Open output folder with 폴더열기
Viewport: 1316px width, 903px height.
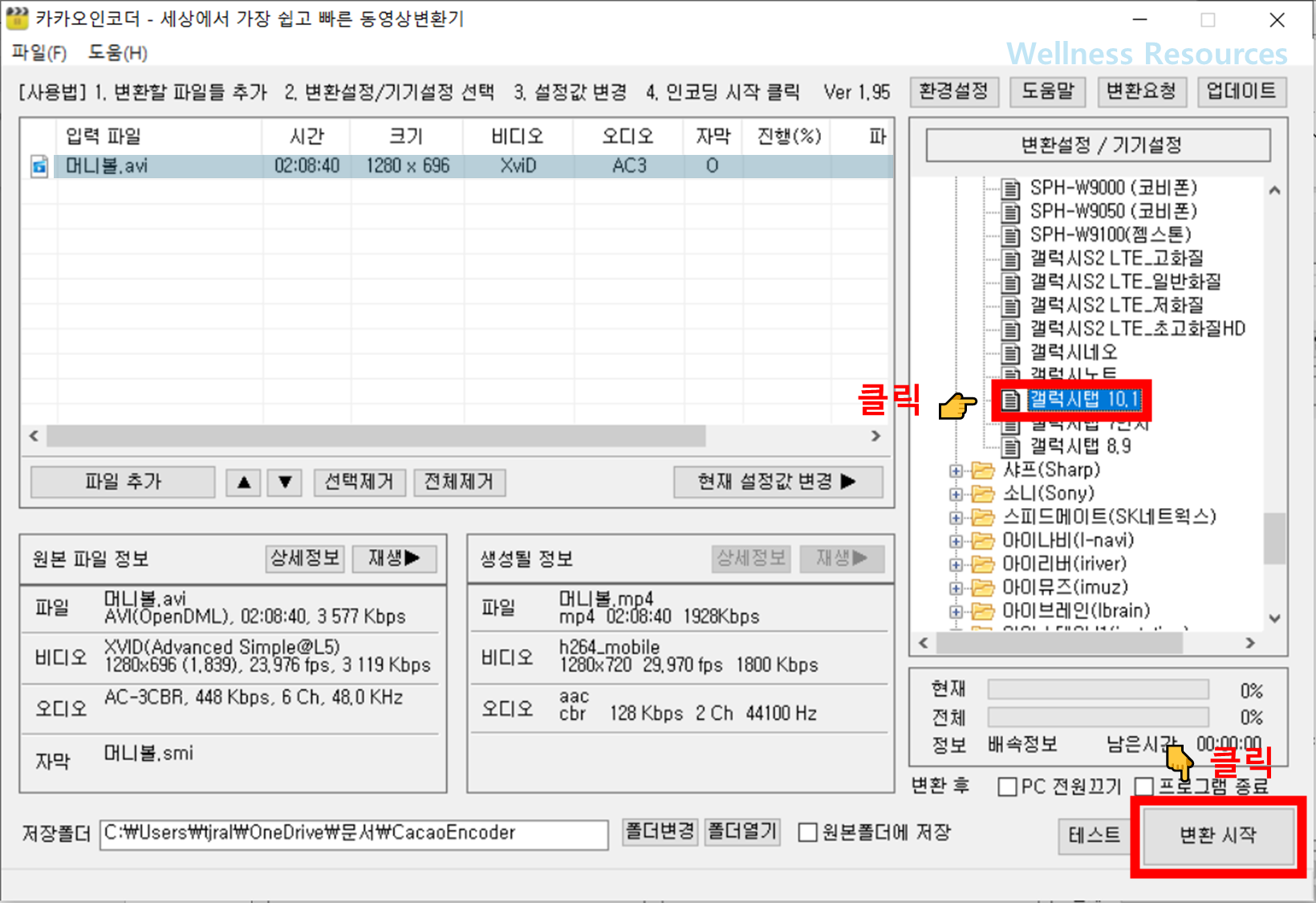(x=742, y=832)
